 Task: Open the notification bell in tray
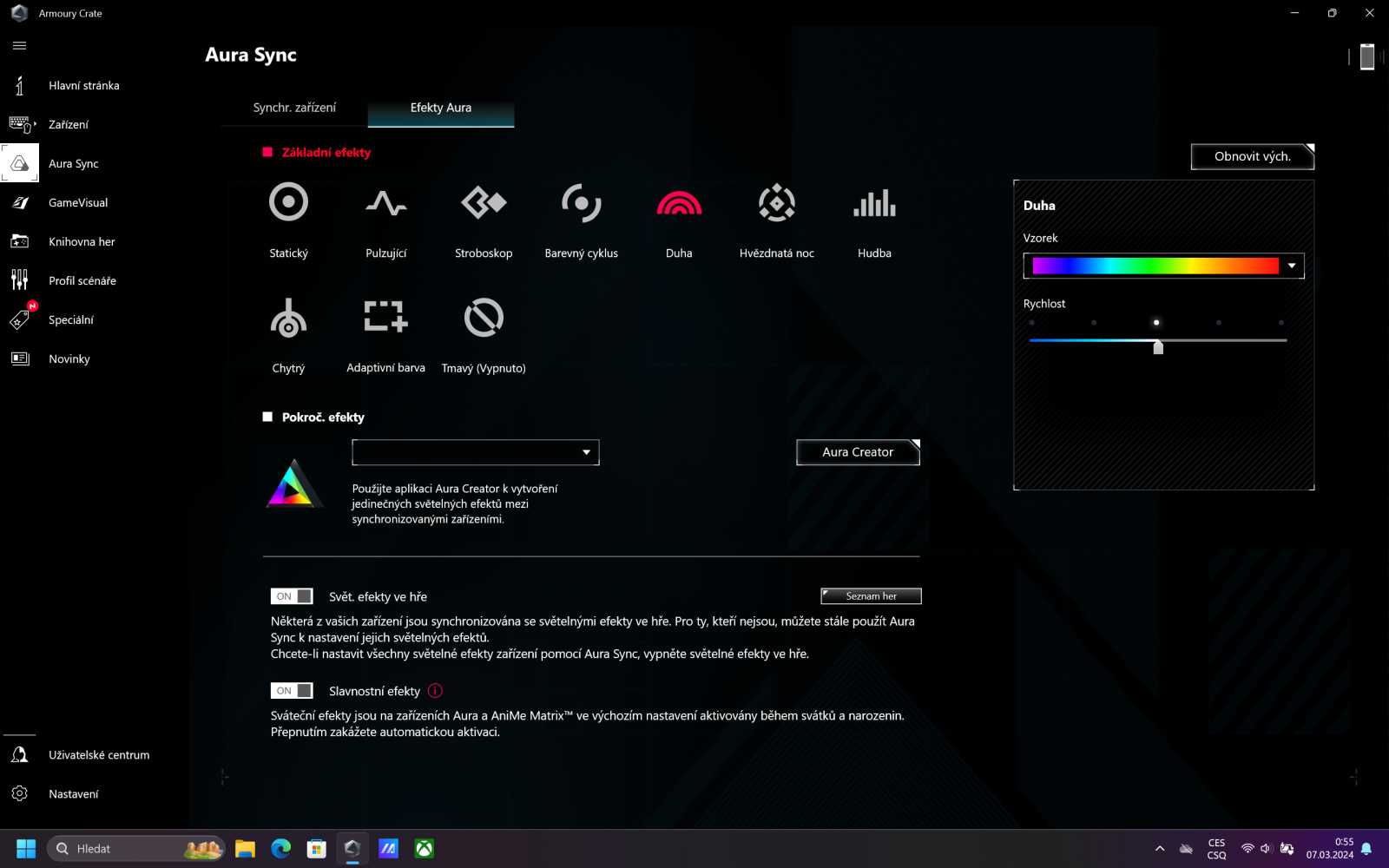point(1366,849)
